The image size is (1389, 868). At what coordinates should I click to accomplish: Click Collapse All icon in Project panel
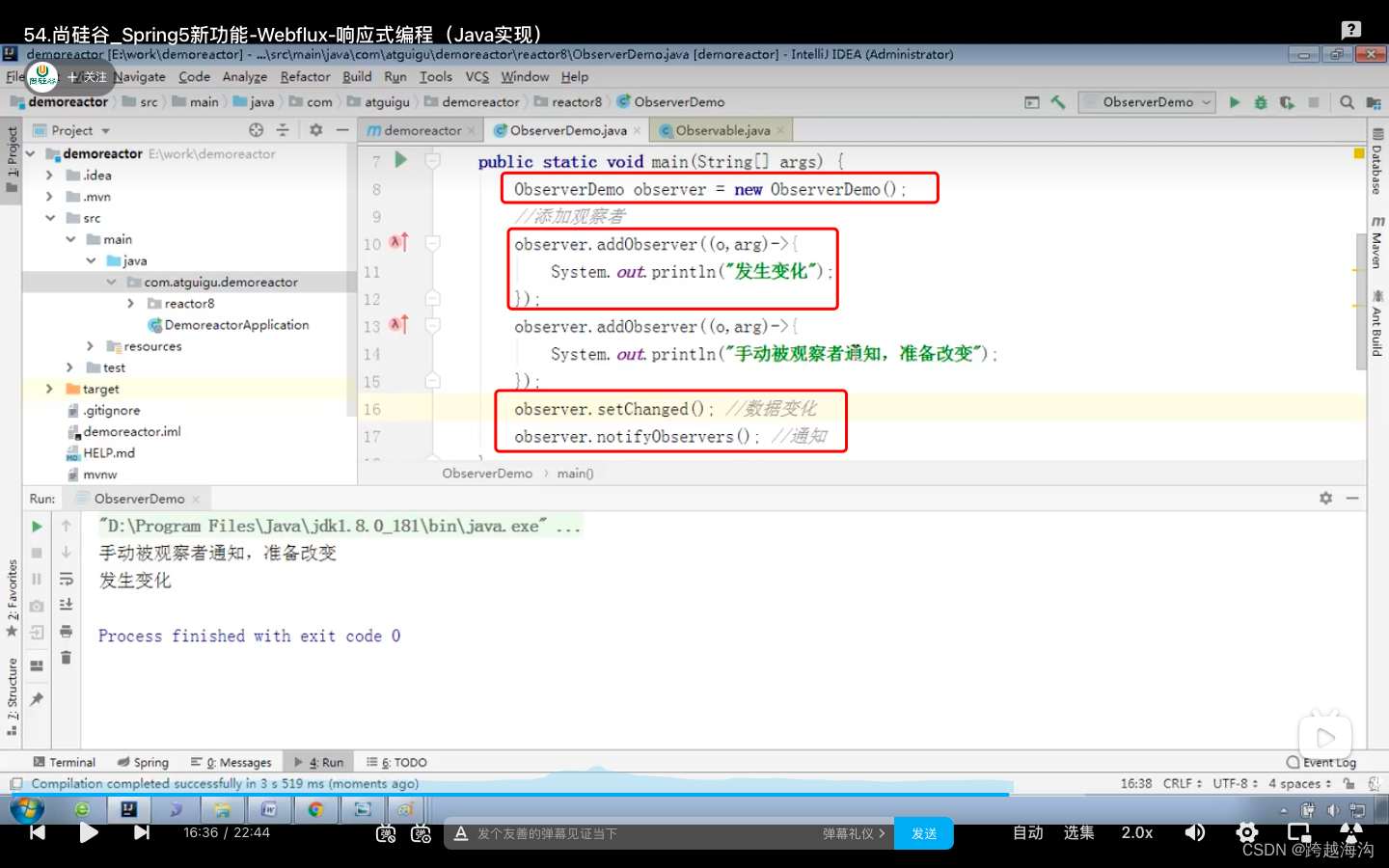(283, 130)
